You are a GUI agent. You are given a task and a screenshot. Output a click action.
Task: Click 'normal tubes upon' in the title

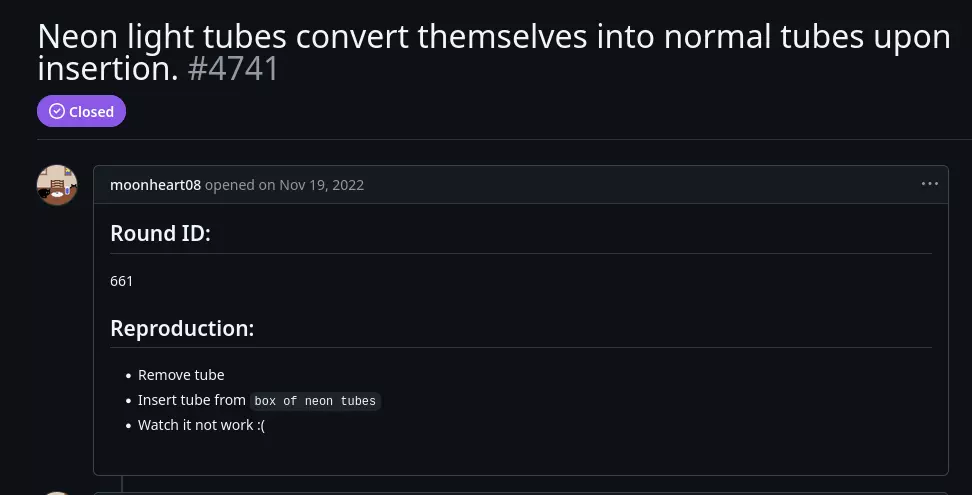point(807,37)
